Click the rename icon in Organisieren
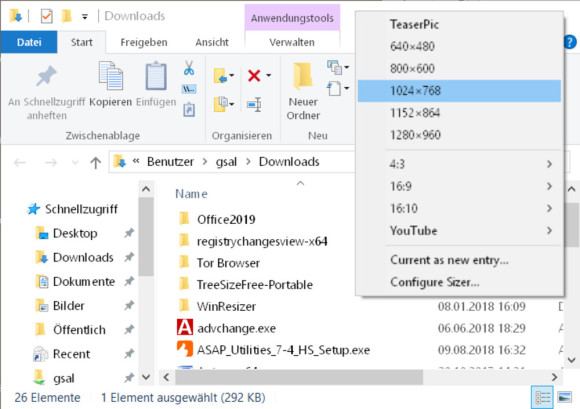Image resolution: width=580 pixels, height=409 pixels. 254,105
